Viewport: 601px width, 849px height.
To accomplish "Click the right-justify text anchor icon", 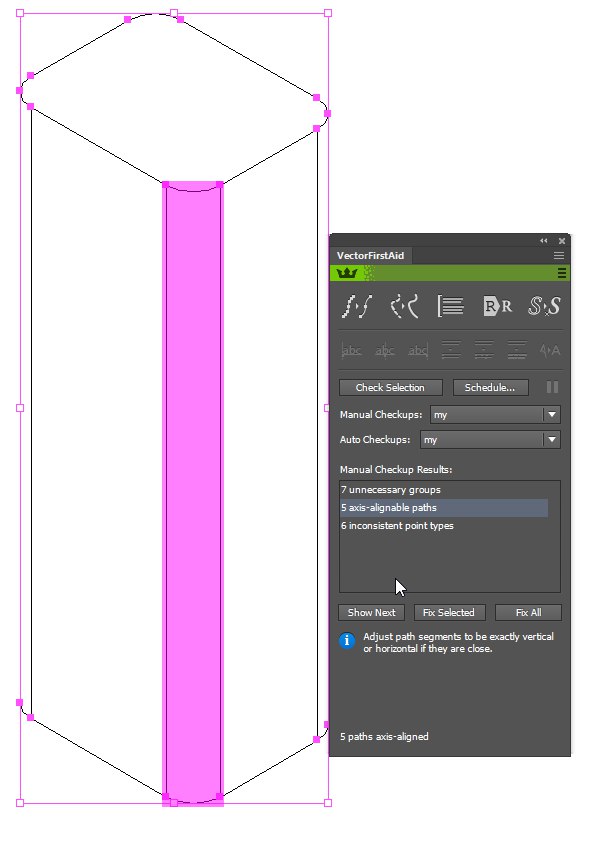I will (417, 350).
